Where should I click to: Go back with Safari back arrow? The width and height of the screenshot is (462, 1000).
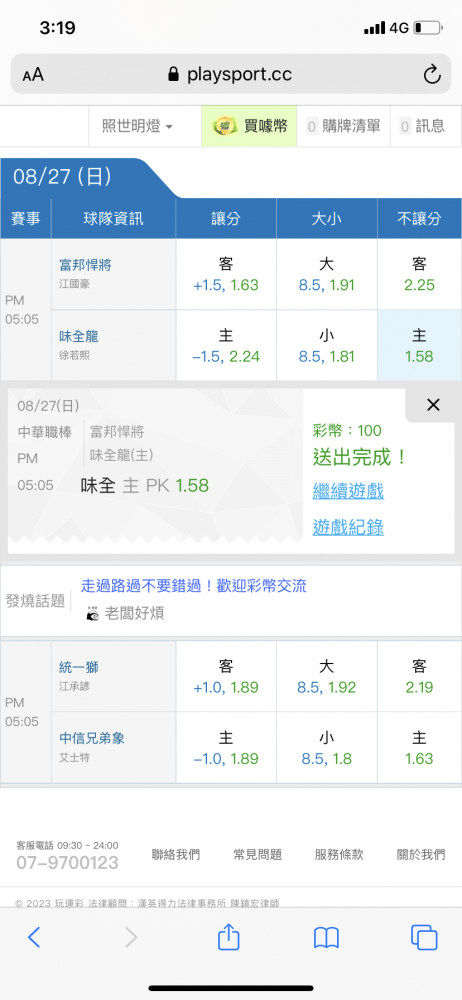pyautogui.click(x=34, y=937)
